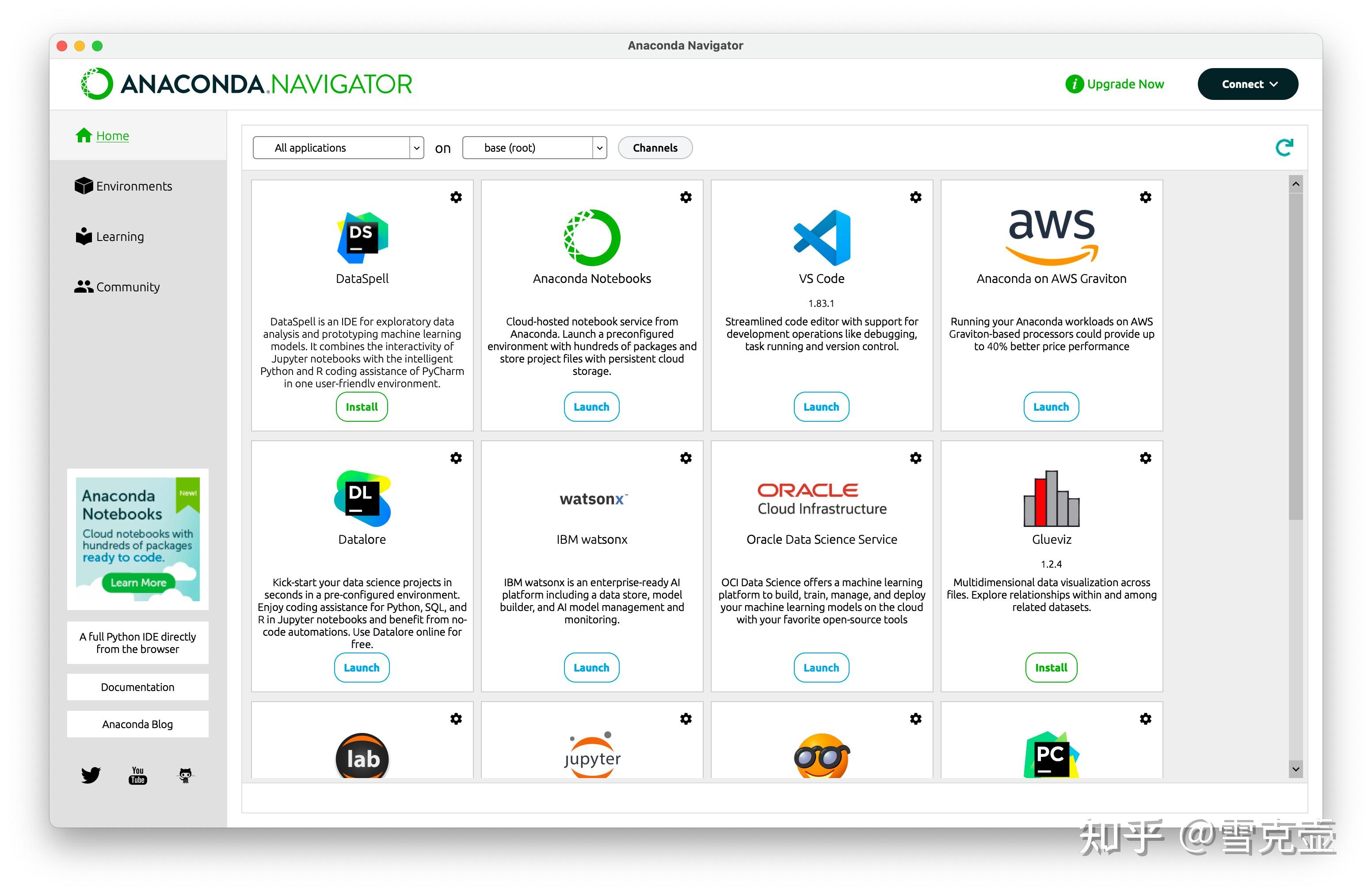Expand the Connect dropdown button

[1247, 84]
